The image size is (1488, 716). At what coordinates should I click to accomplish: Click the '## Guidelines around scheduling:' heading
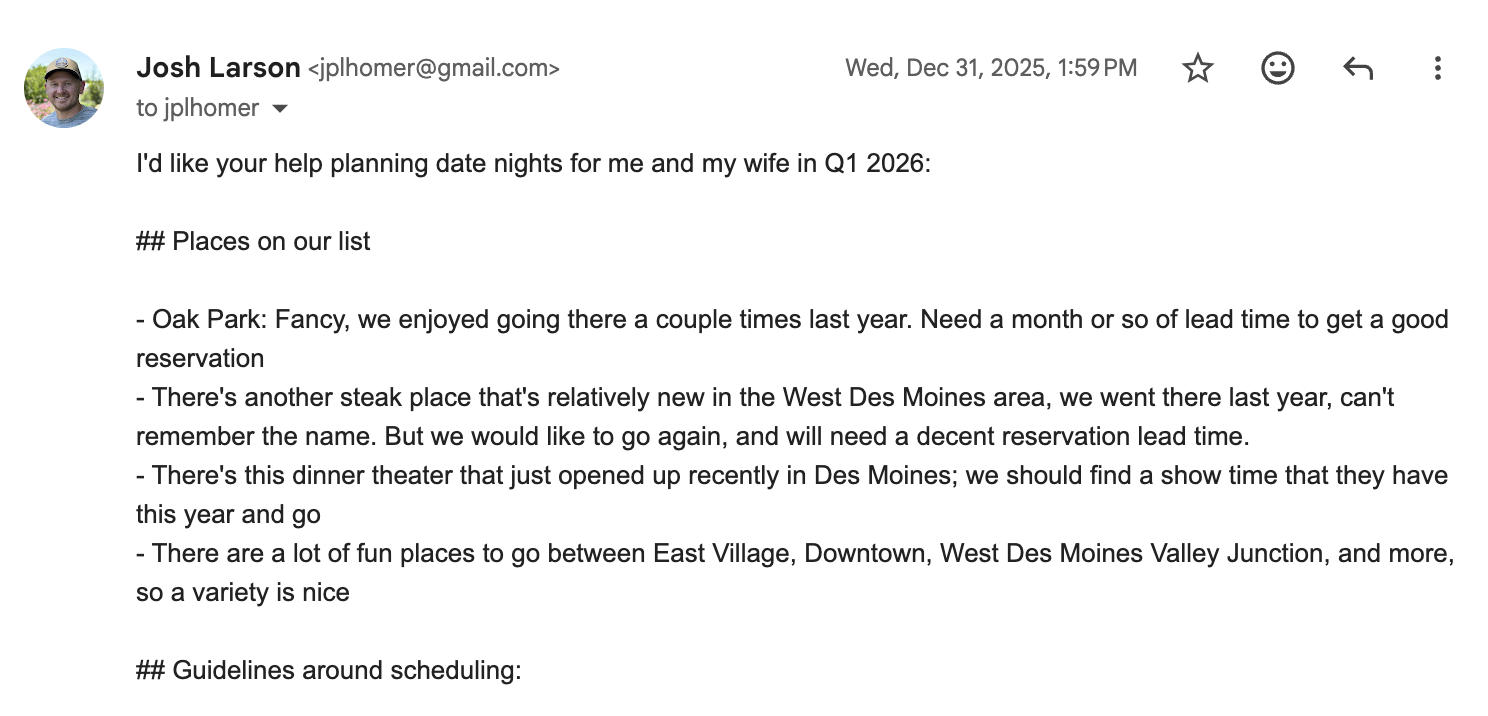pos(329,670)
